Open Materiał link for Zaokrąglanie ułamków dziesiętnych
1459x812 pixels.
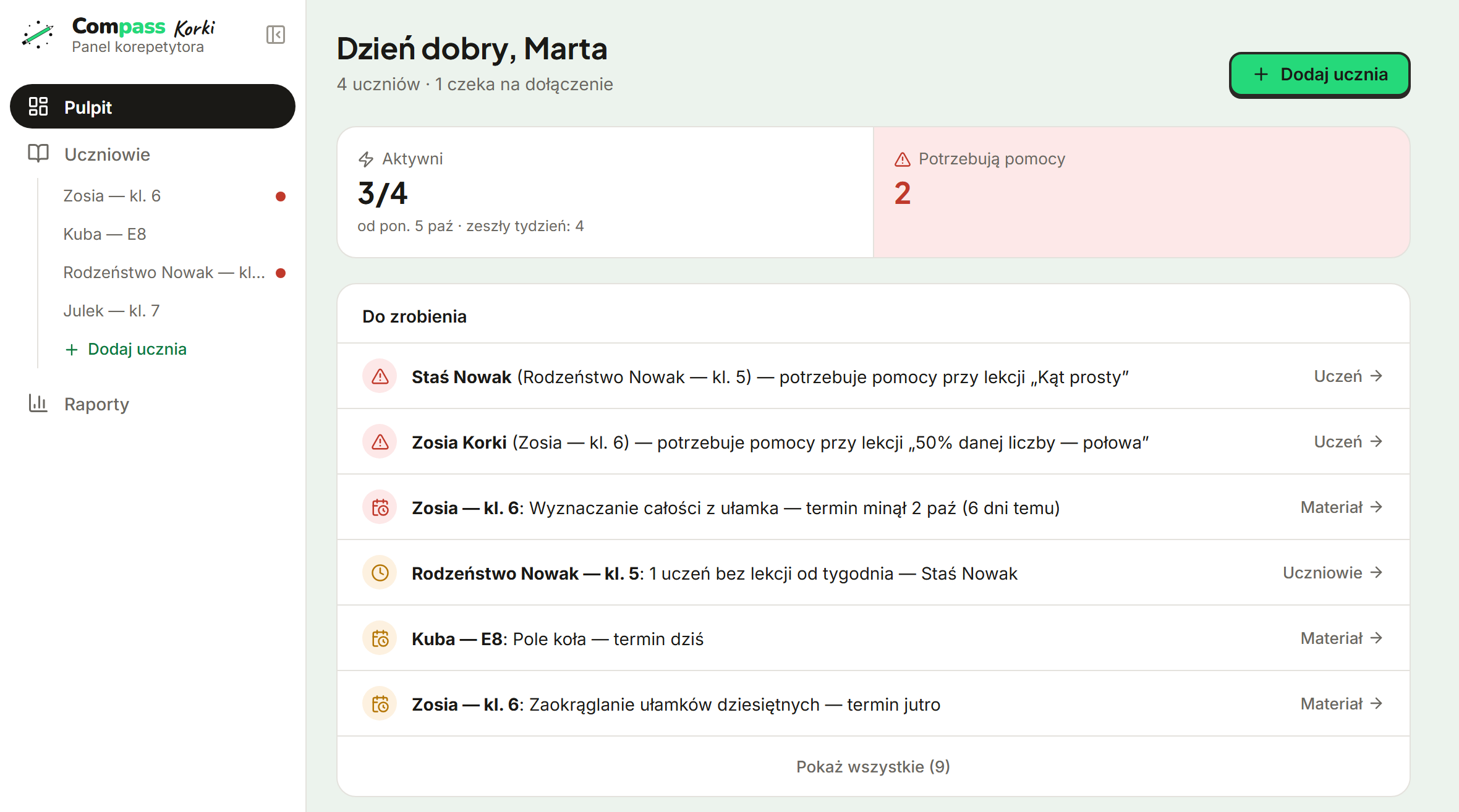[1342, 703]
